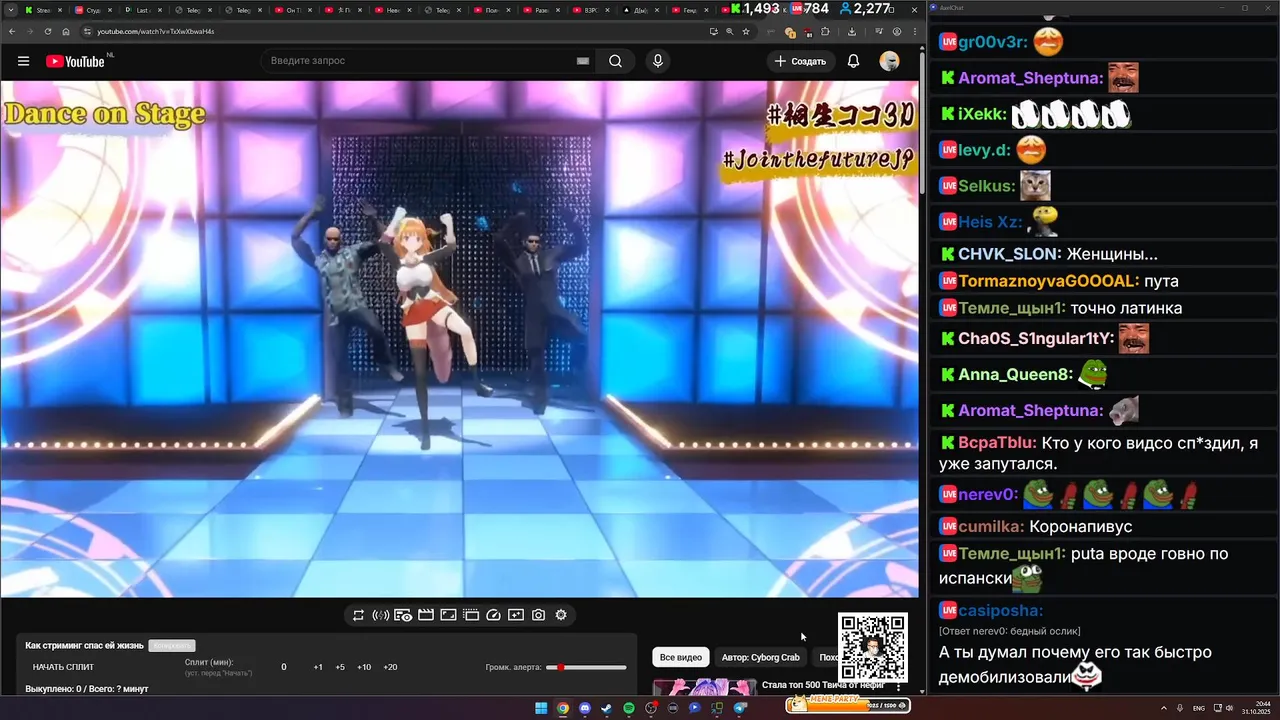The width and height of the screenshot is (1280, 720).
Task: Reload the page with browser refresh icon
Action: [x=47, y=31]
